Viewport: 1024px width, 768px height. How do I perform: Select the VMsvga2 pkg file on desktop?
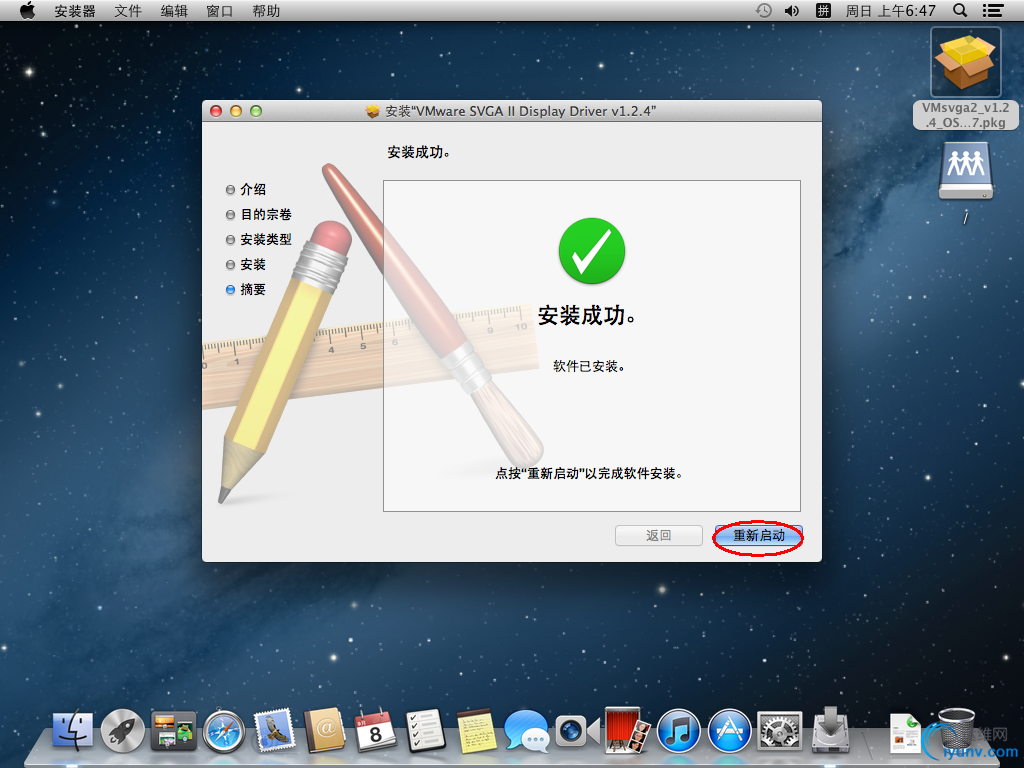tap(965, 78)
